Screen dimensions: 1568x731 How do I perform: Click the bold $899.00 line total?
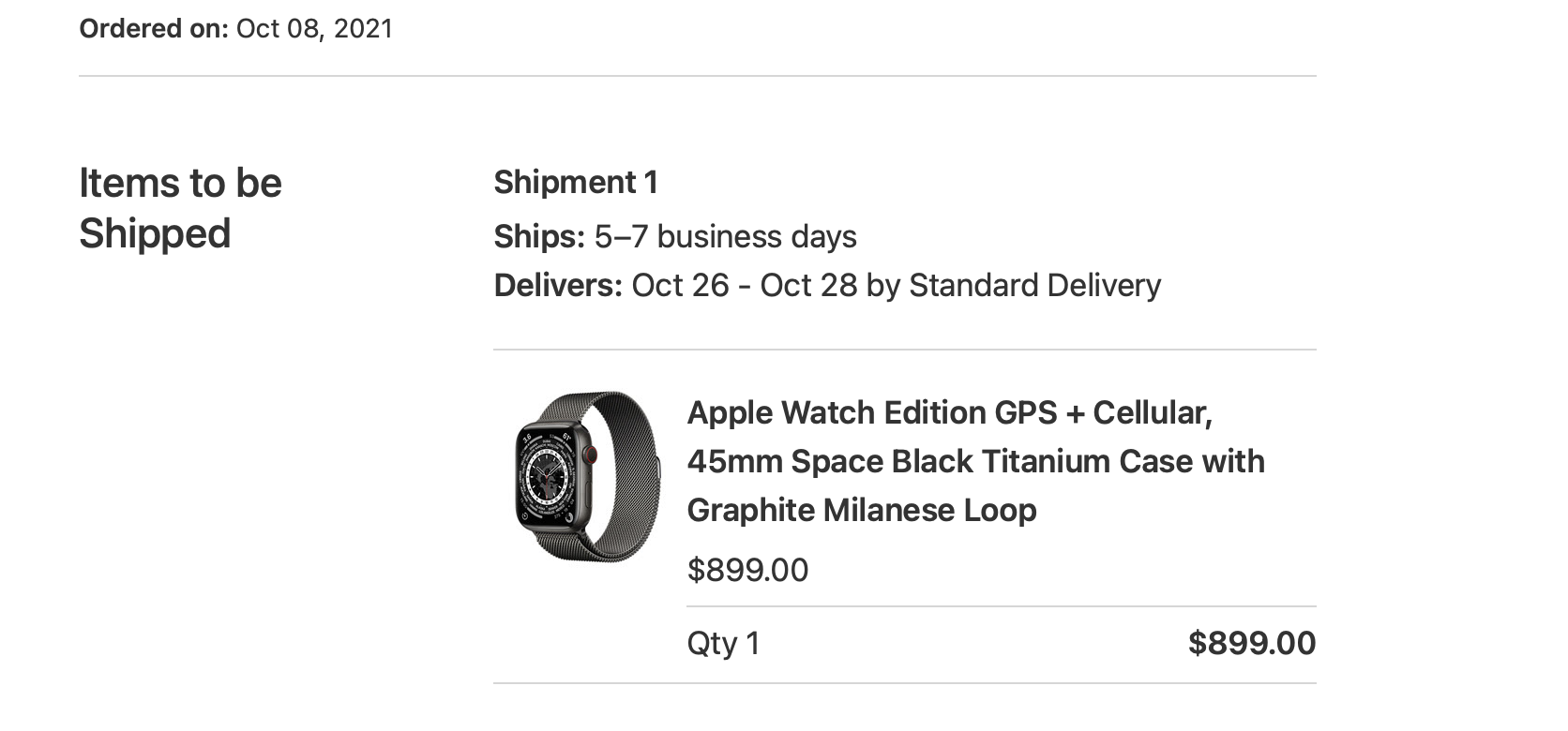click(x=1251, y=643)
